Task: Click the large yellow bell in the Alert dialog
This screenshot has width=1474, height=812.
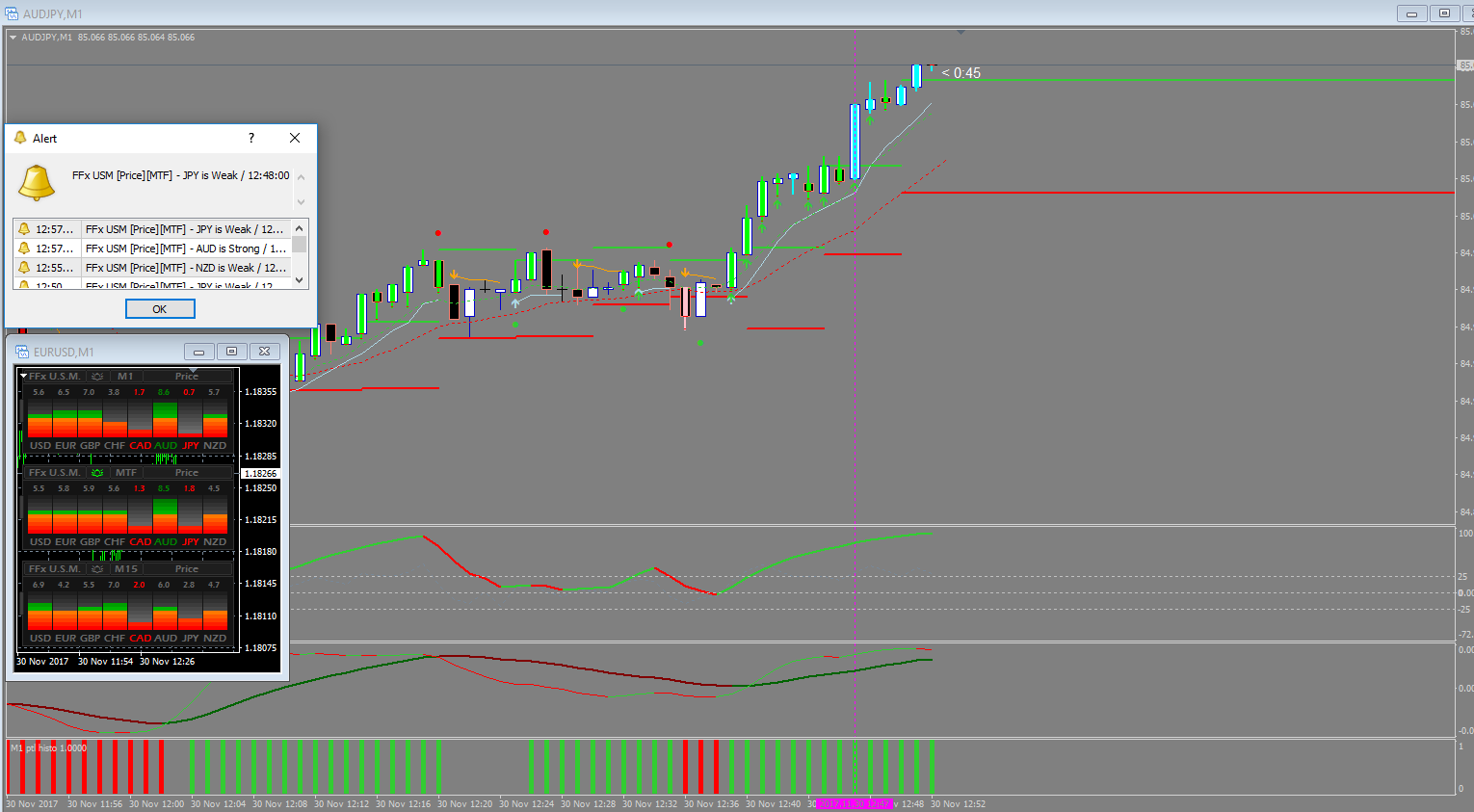Action: pos(37,181)
